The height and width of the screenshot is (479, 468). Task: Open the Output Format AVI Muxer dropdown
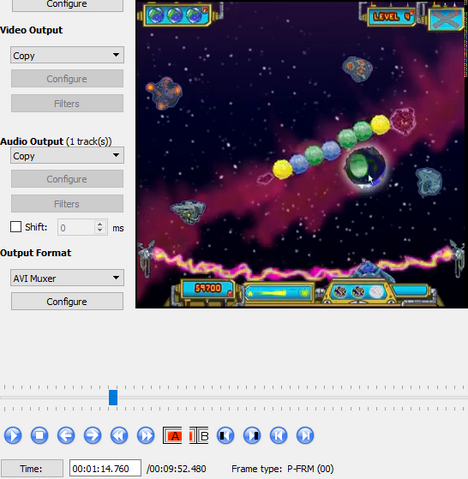[x=67, y=278]
